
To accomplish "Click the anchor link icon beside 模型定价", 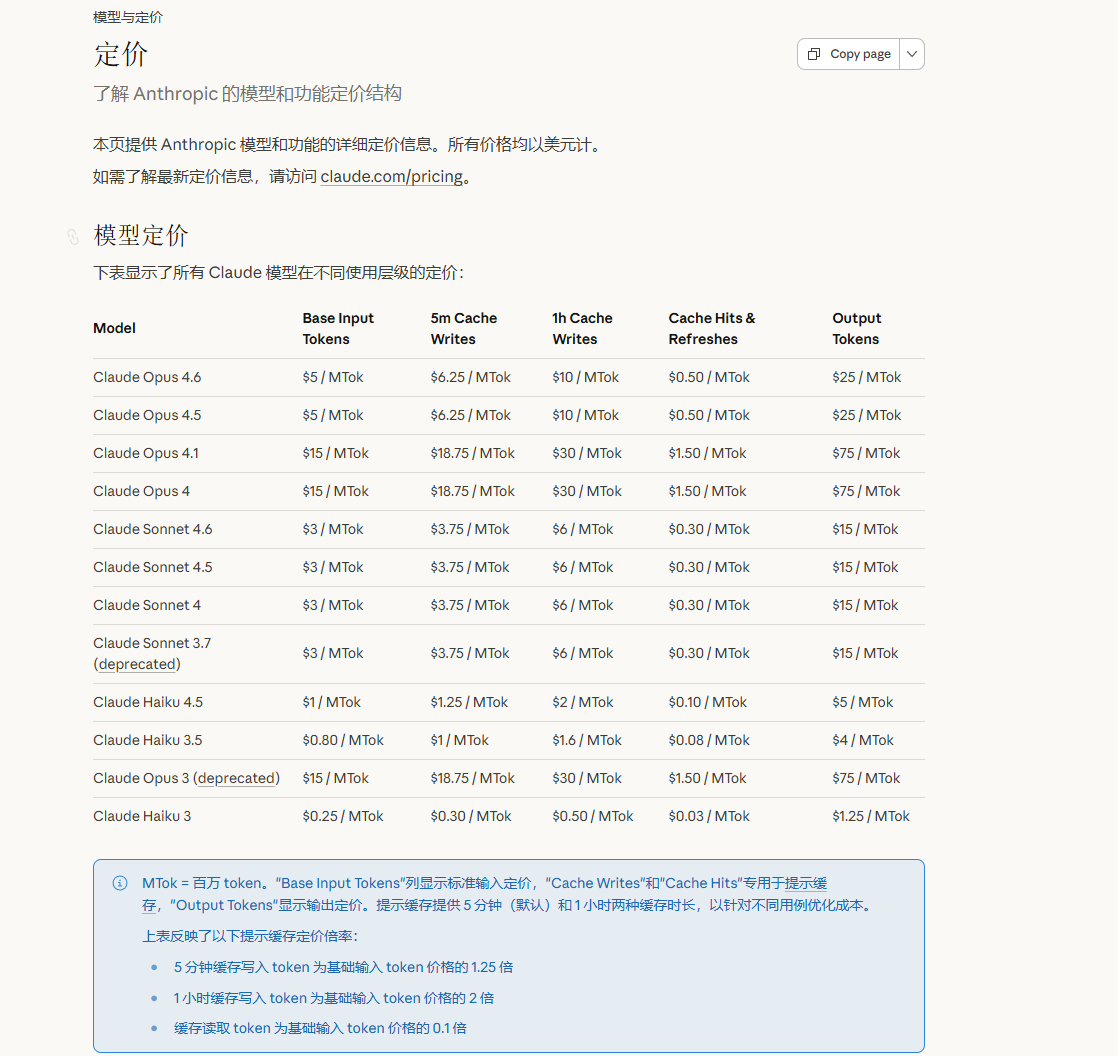I will [x=73, y=236].
